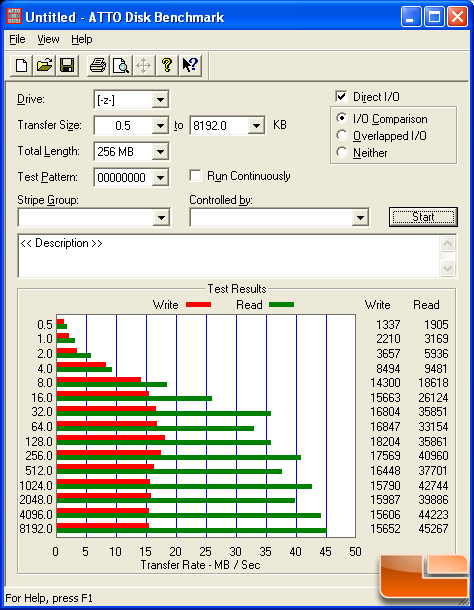This screenshot has width=474, height=610.
Task: Print results using the printer icon
Action: [98, 65]
